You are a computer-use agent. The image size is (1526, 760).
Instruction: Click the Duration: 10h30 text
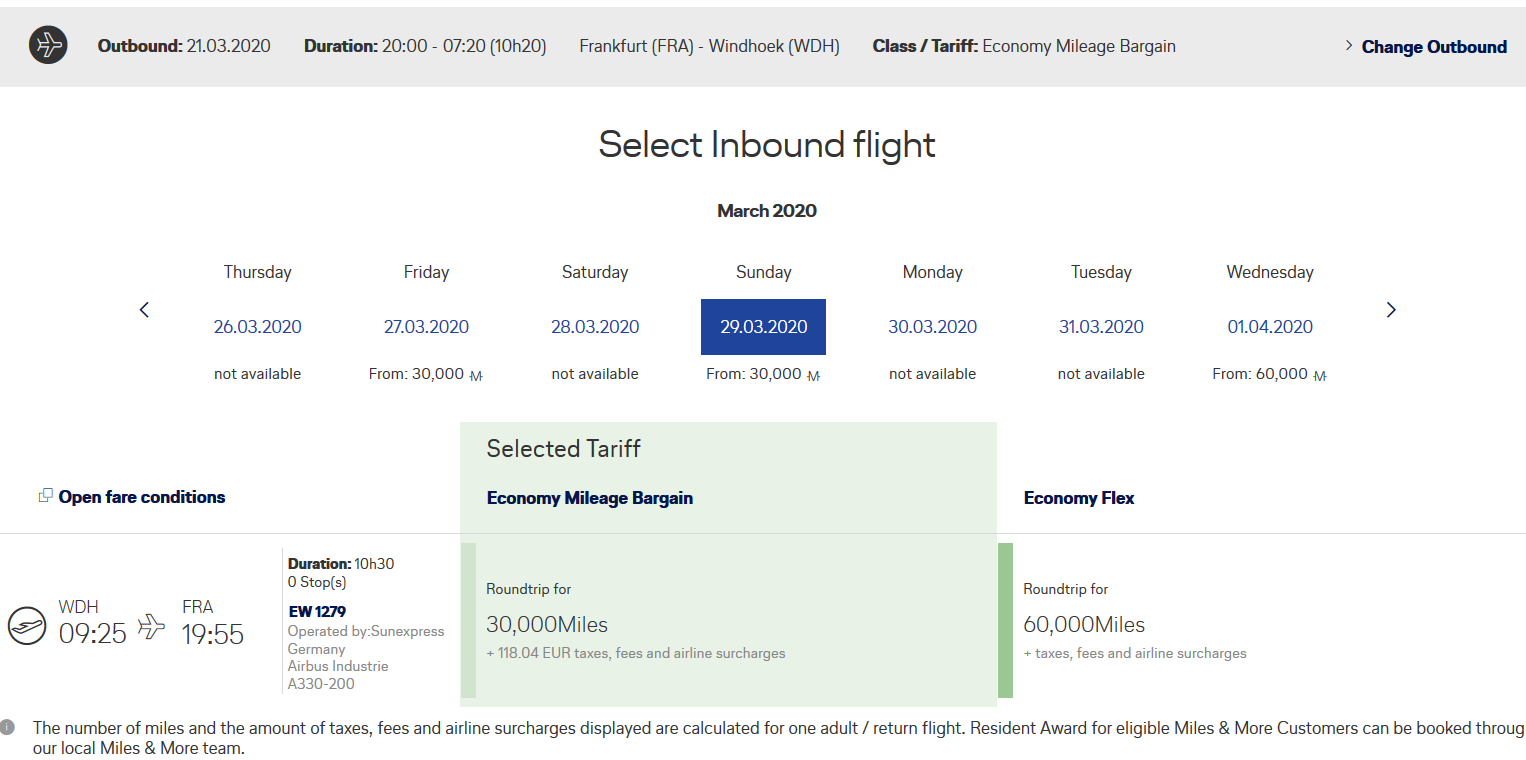pyautogui.click(x=341, y=563)
